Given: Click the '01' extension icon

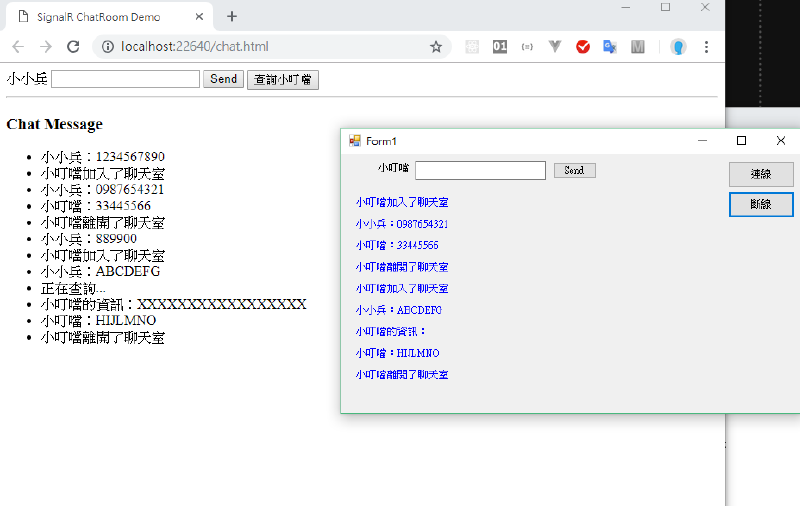Looking at the screenshot, I should click(x=499, y=47).
